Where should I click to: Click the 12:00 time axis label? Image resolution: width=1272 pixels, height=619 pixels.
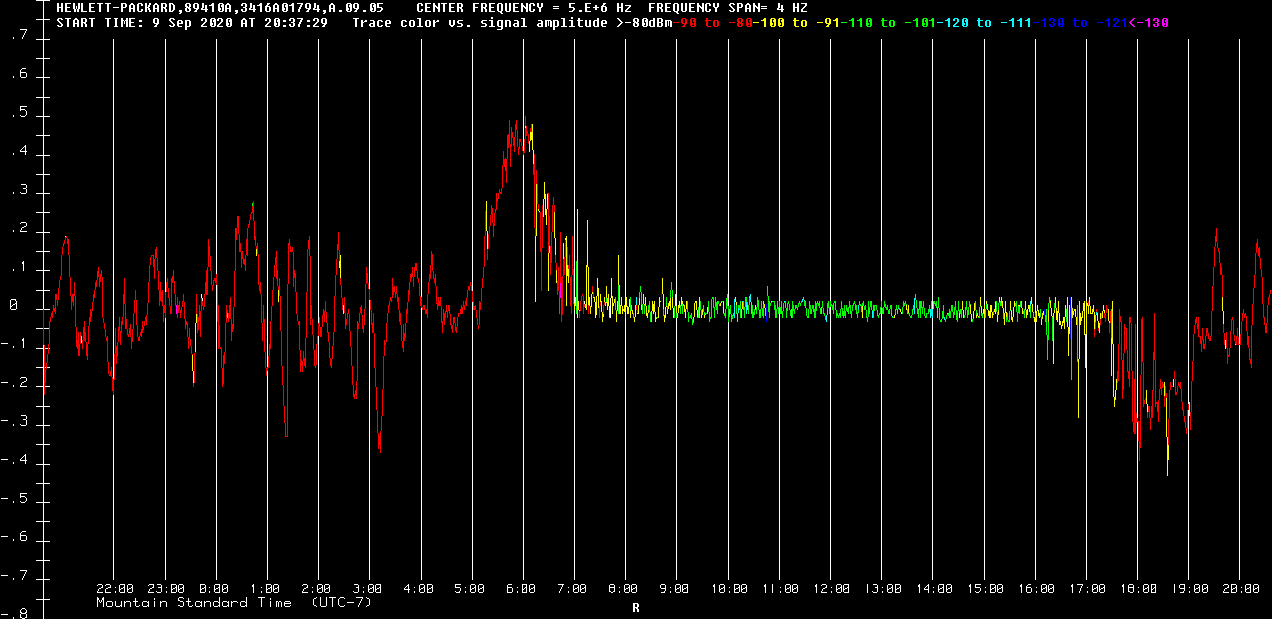point(831,589)
